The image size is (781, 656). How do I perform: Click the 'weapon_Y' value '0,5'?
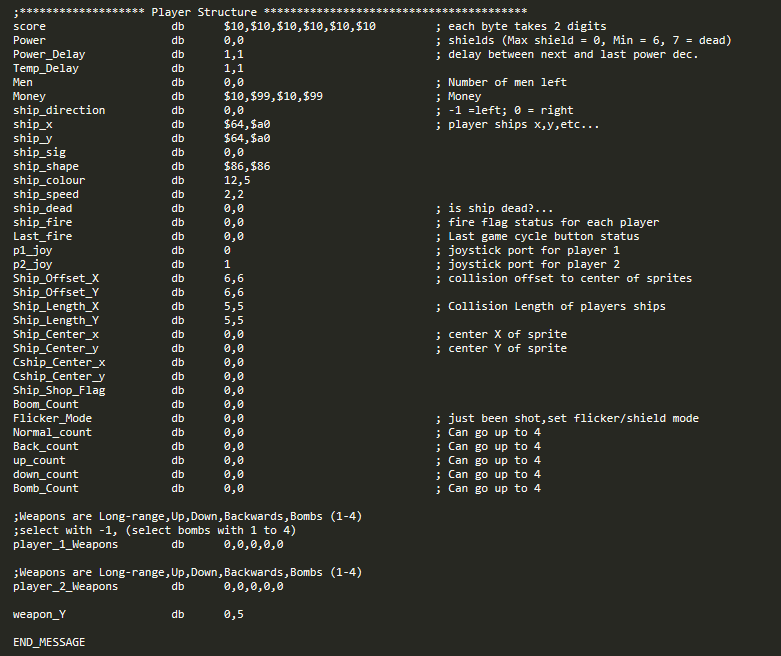click(234, 613)
